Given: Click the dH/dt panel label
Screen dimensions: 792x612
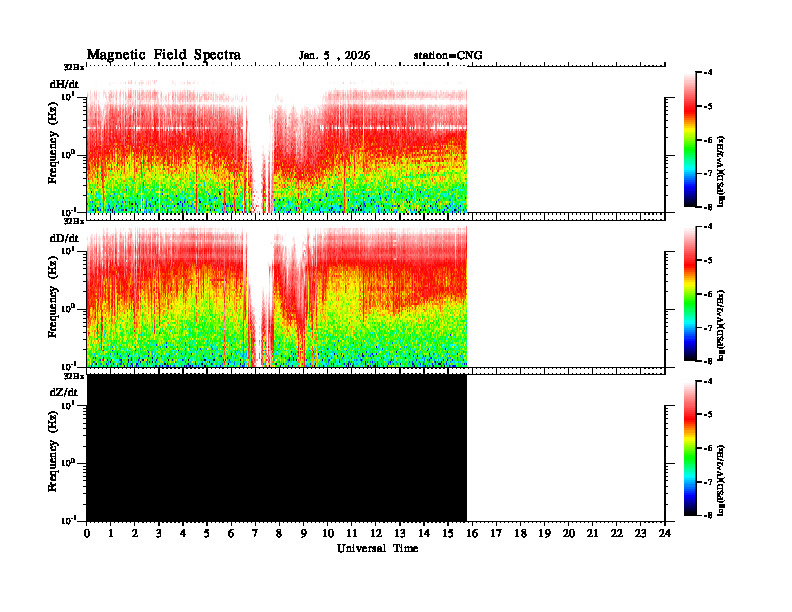Looking at the screenshot, I should click(x=64, y=84).
